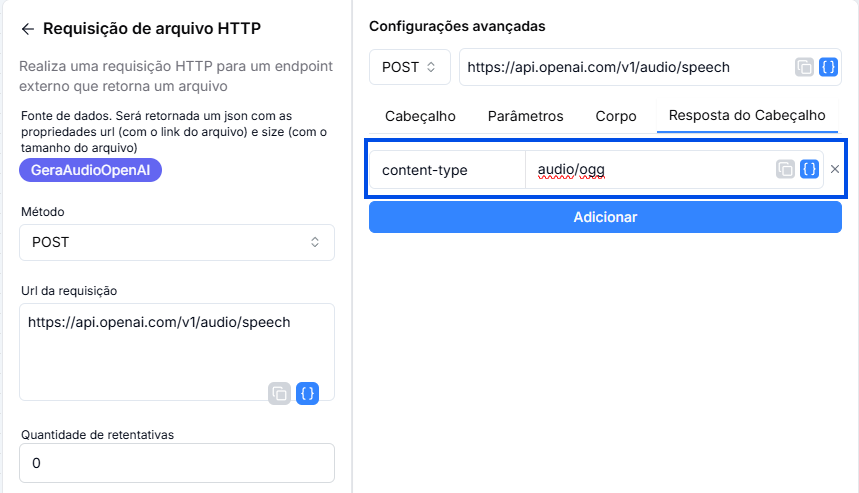Insert variable into content-type value field

(x=809, y=169)
